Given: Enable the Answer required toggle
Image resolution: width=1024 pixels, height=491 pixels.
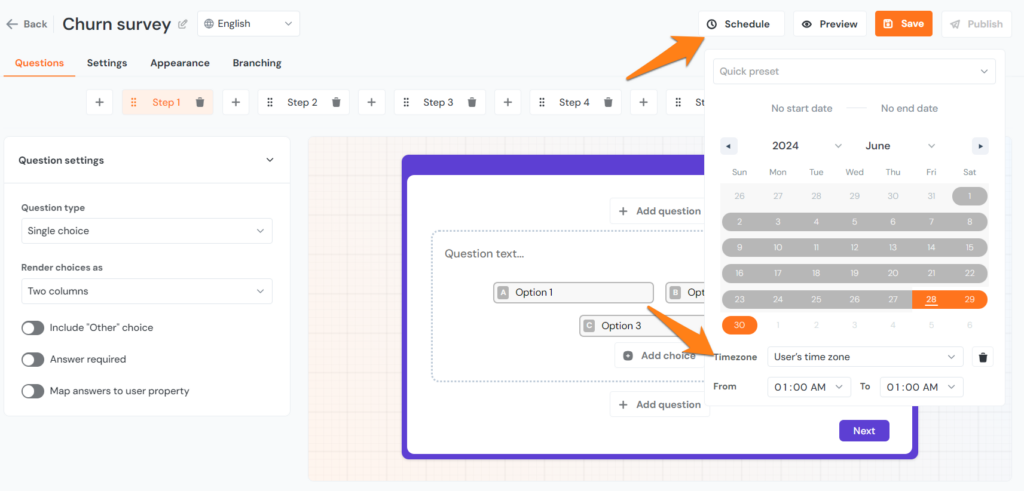Looking at the screenshot, I should (33, 359).
